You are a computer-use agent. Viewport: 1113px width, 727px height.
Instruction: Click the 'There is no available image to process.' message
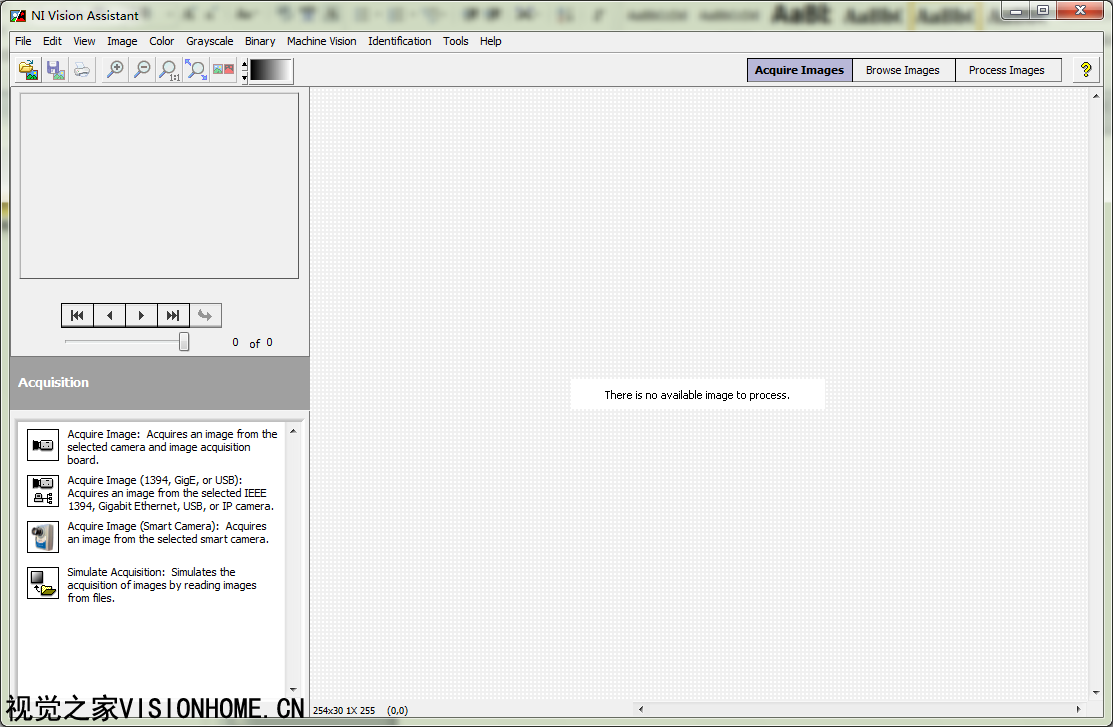[x=697, y=395]
